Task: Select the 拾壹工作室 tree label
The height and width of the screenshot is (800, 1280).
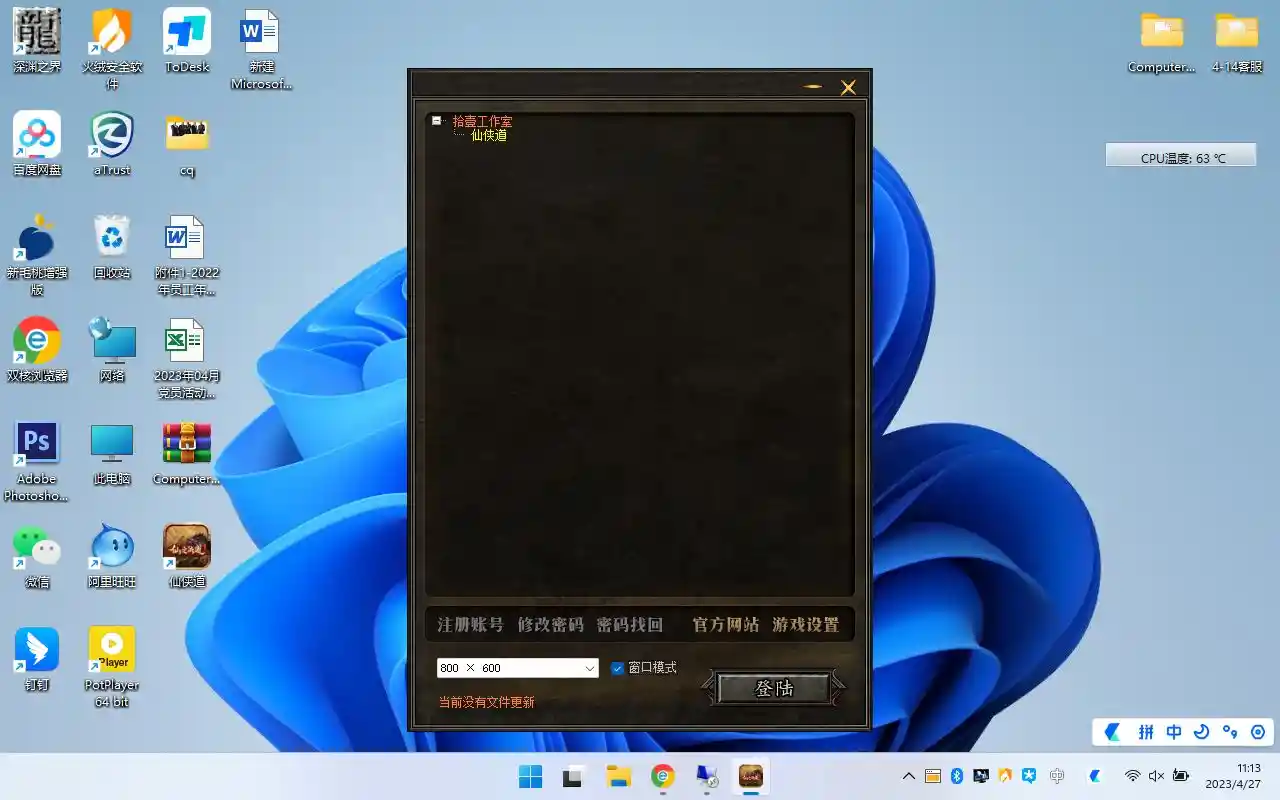Action: click(482, 121)
